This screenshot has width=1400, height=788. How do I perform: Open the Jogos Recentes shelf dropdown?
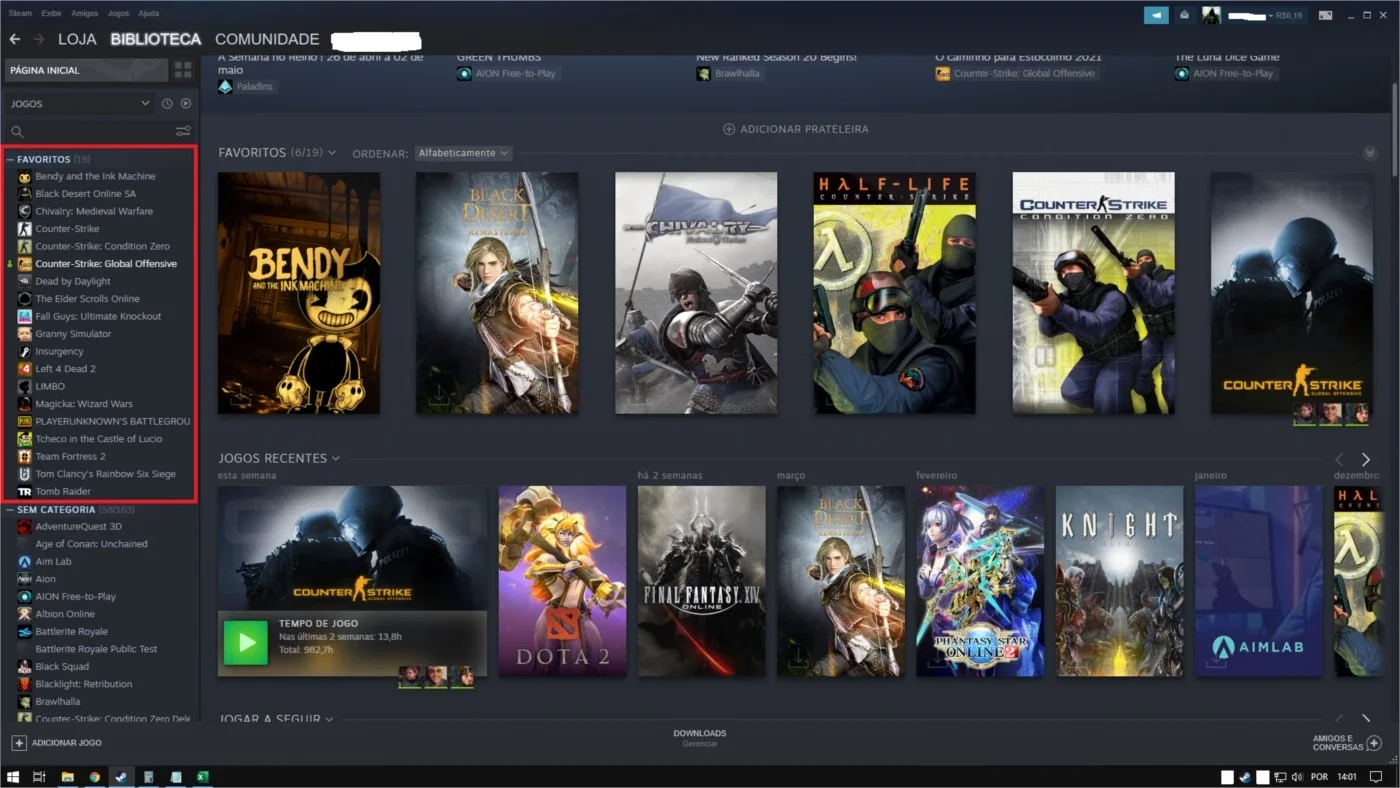(336, 458)
